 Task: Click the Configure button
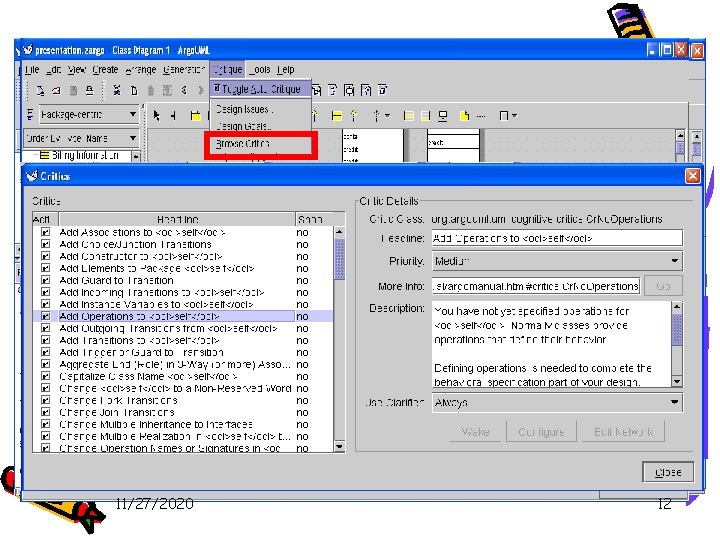(541, 432)
